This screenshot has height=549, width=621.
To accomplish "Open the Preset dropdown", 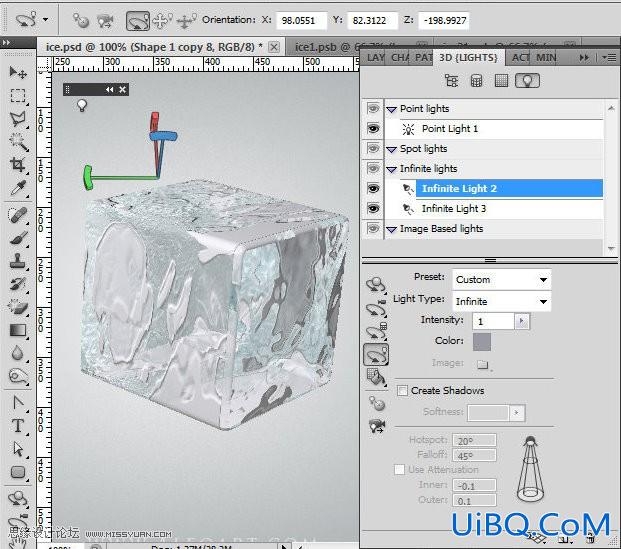I will tap(501, 280).
